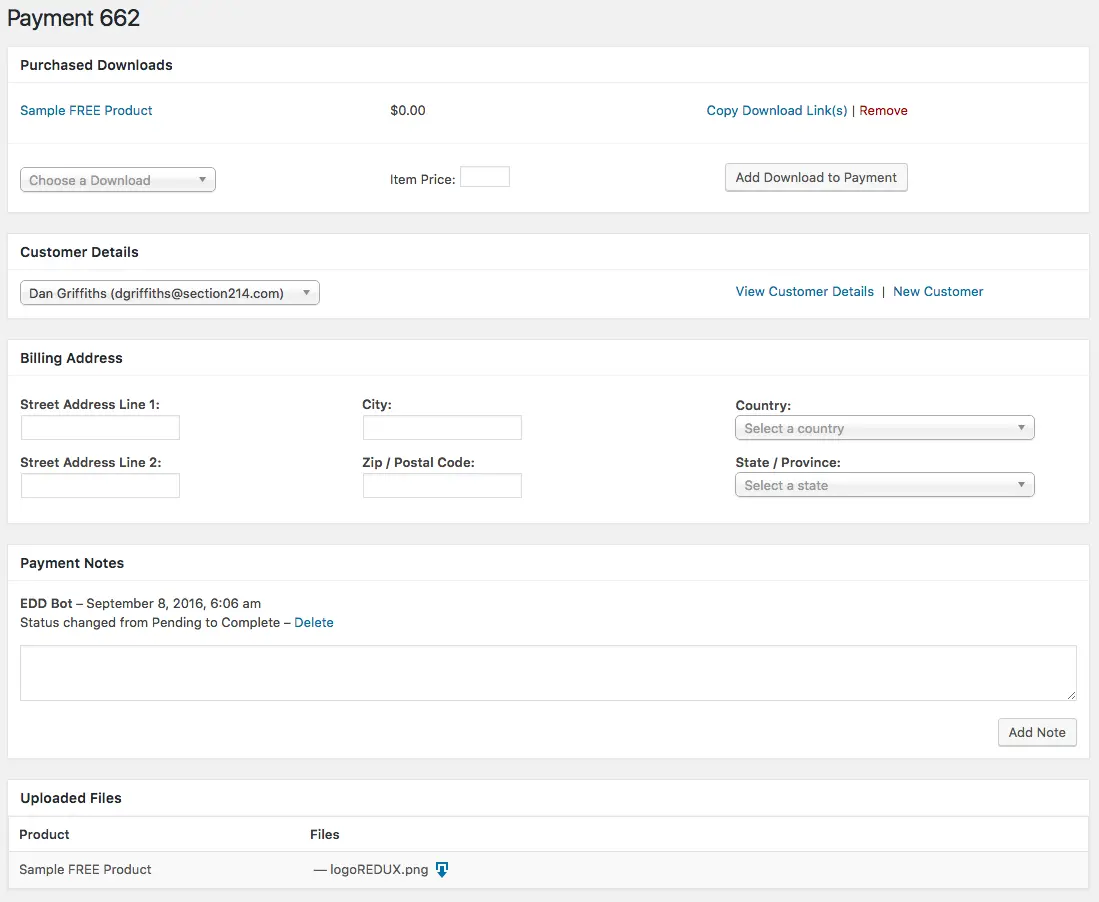
Task: Click Copy Download Link(s)
Action: tap(776, 111)
